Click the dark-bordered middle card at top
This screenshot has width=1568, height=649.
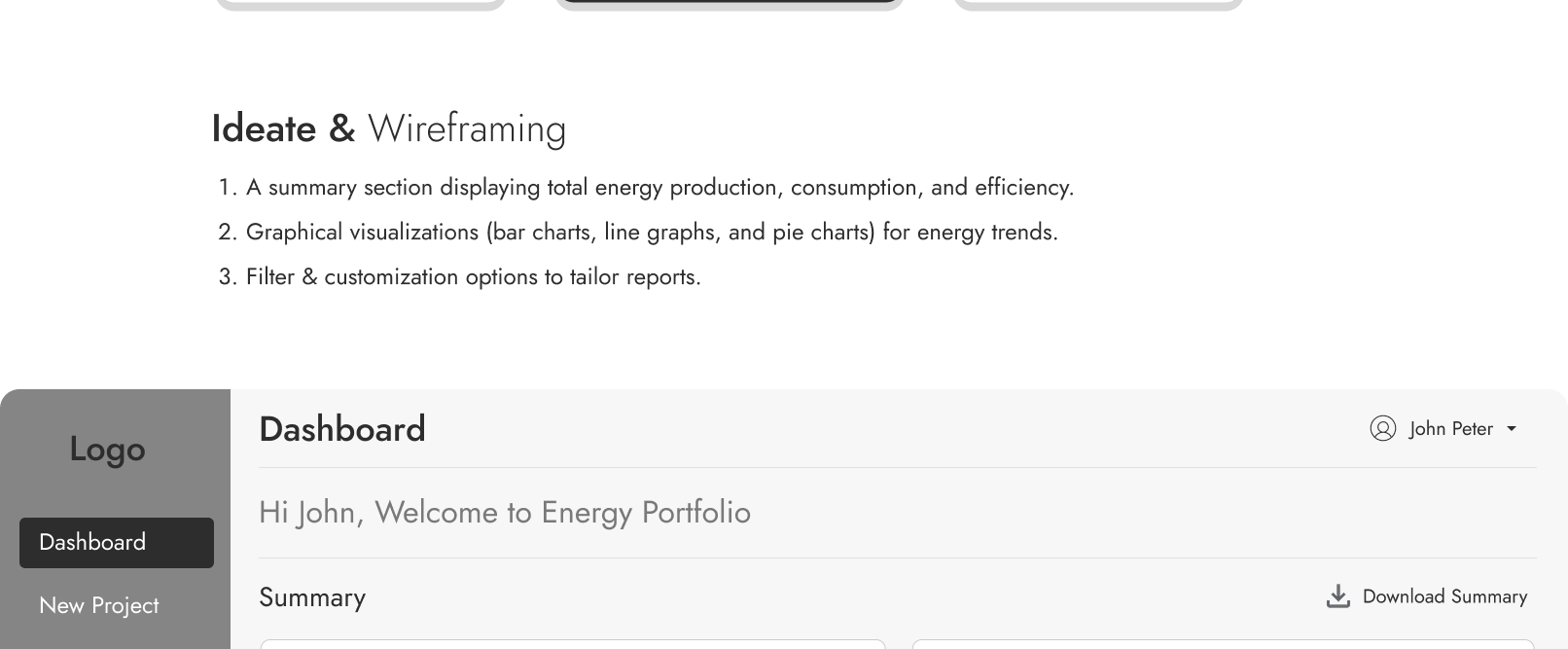pos(730,5)
